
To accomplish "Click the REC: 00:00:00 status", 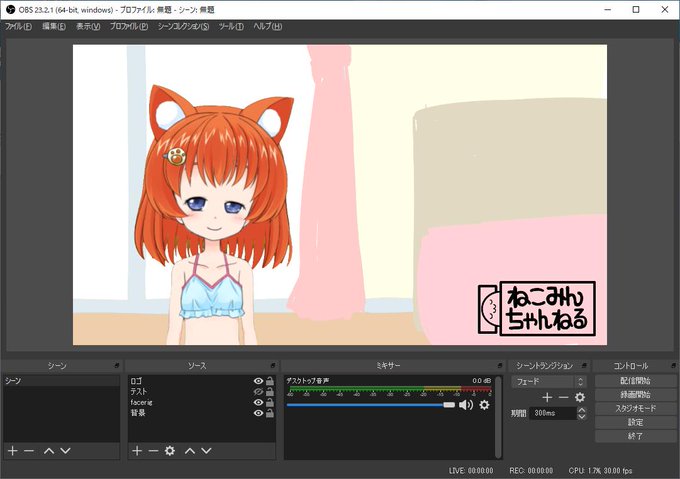I will [531, 471].
